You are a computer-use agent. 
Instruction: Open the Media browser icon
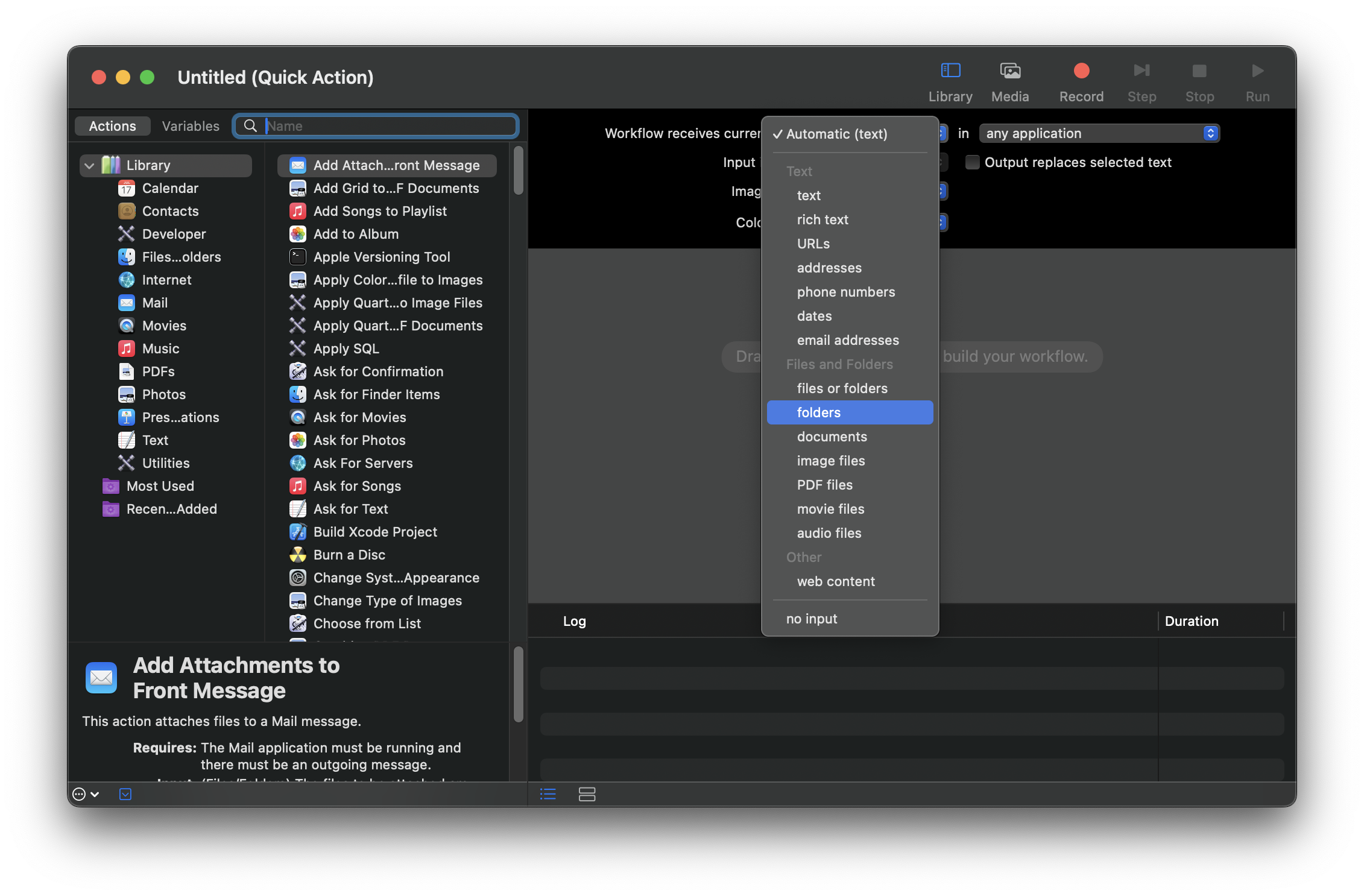(1010, 71)
